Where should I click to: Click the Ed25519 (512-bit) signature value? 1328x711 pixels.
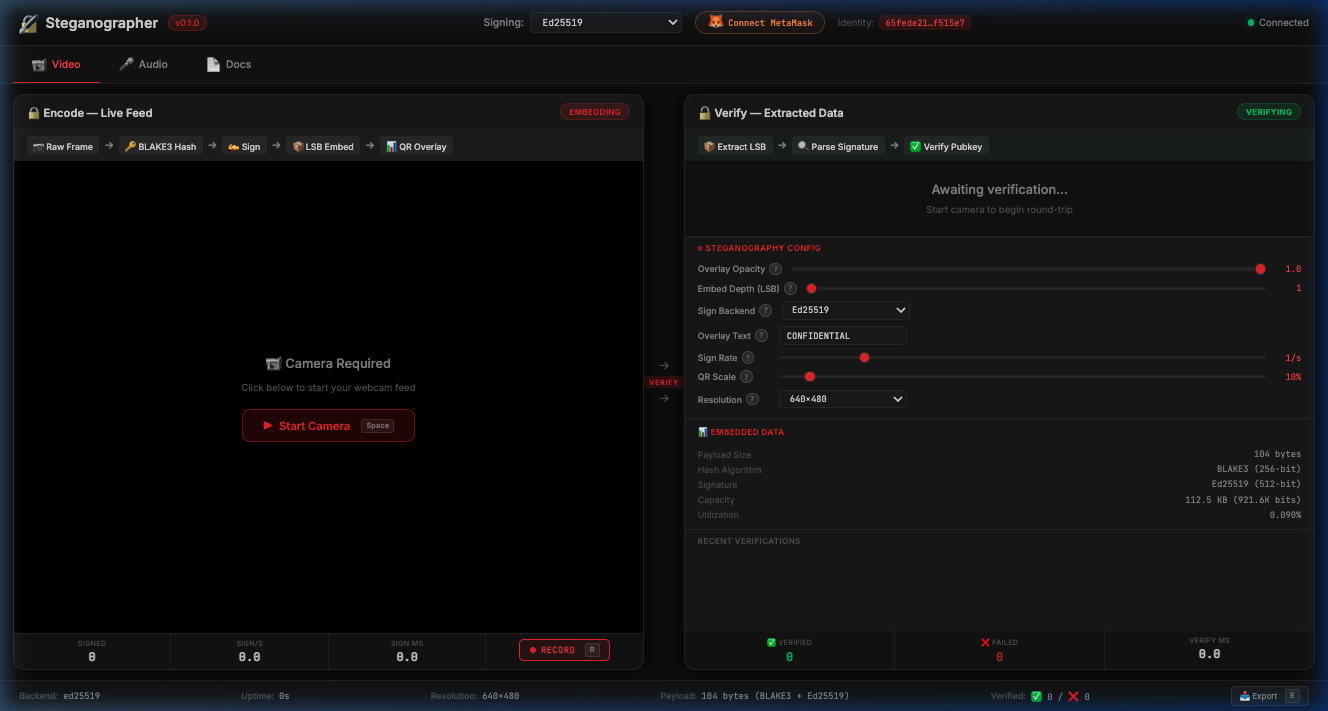1257,485
